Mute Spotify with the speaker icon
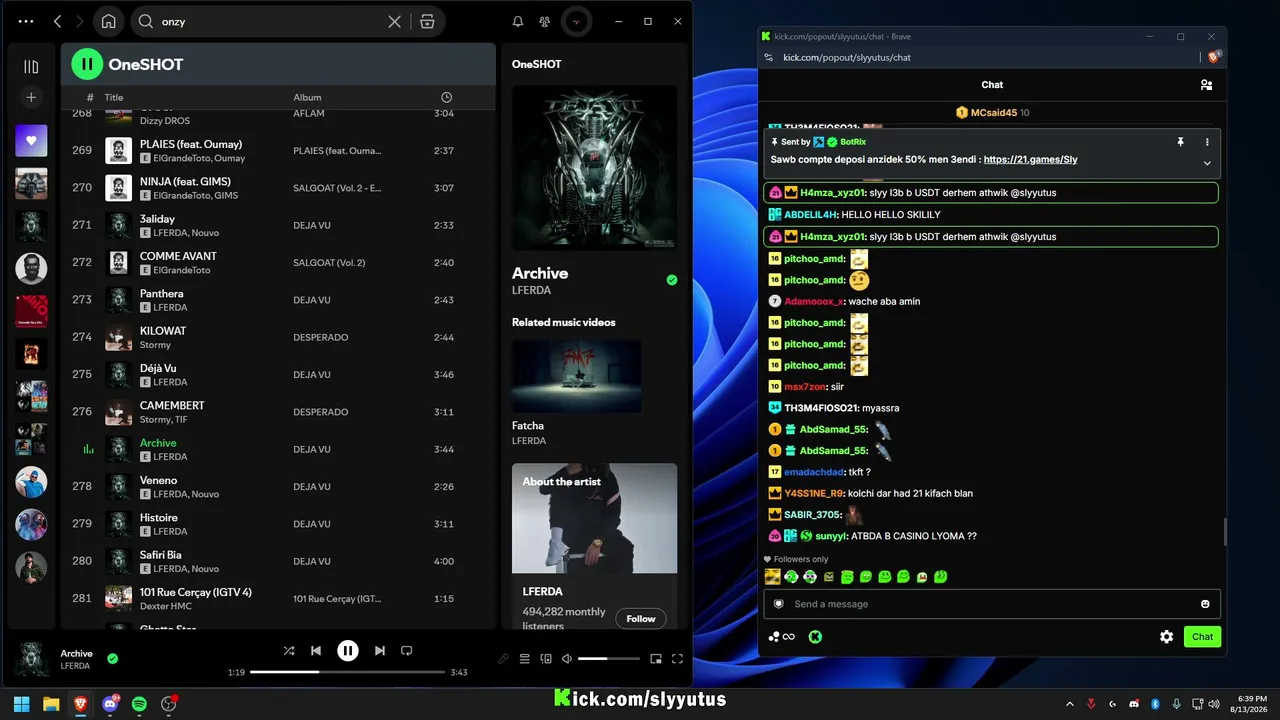 567,659
